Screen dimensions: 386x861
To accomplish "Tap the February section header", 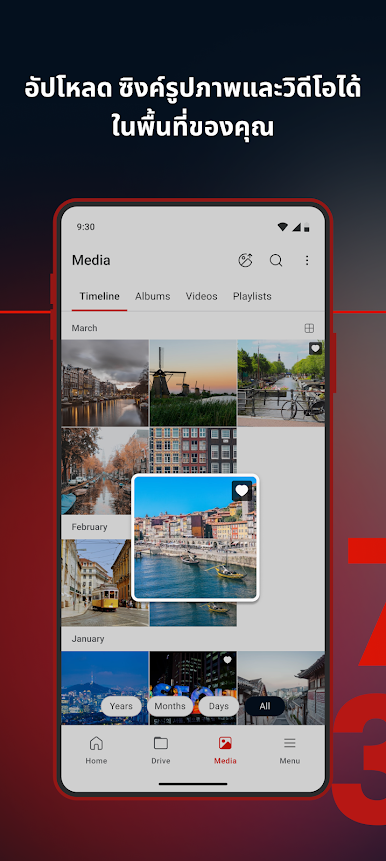I will 89,527.
